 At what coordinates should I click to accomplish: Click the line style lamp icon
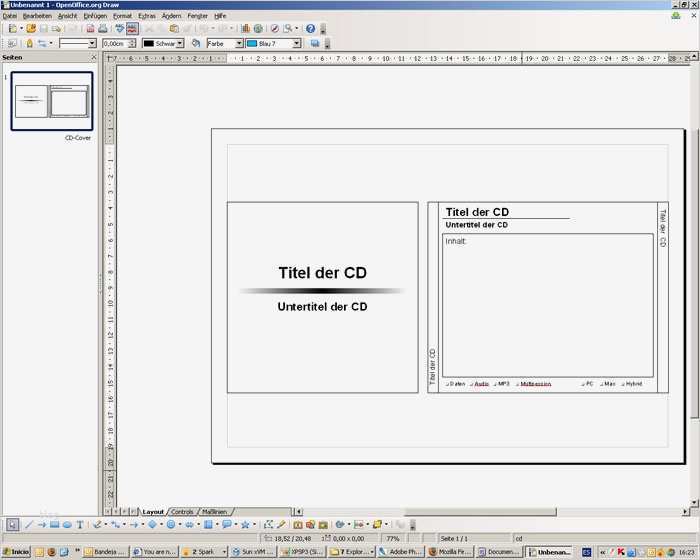tap(29, 43)
